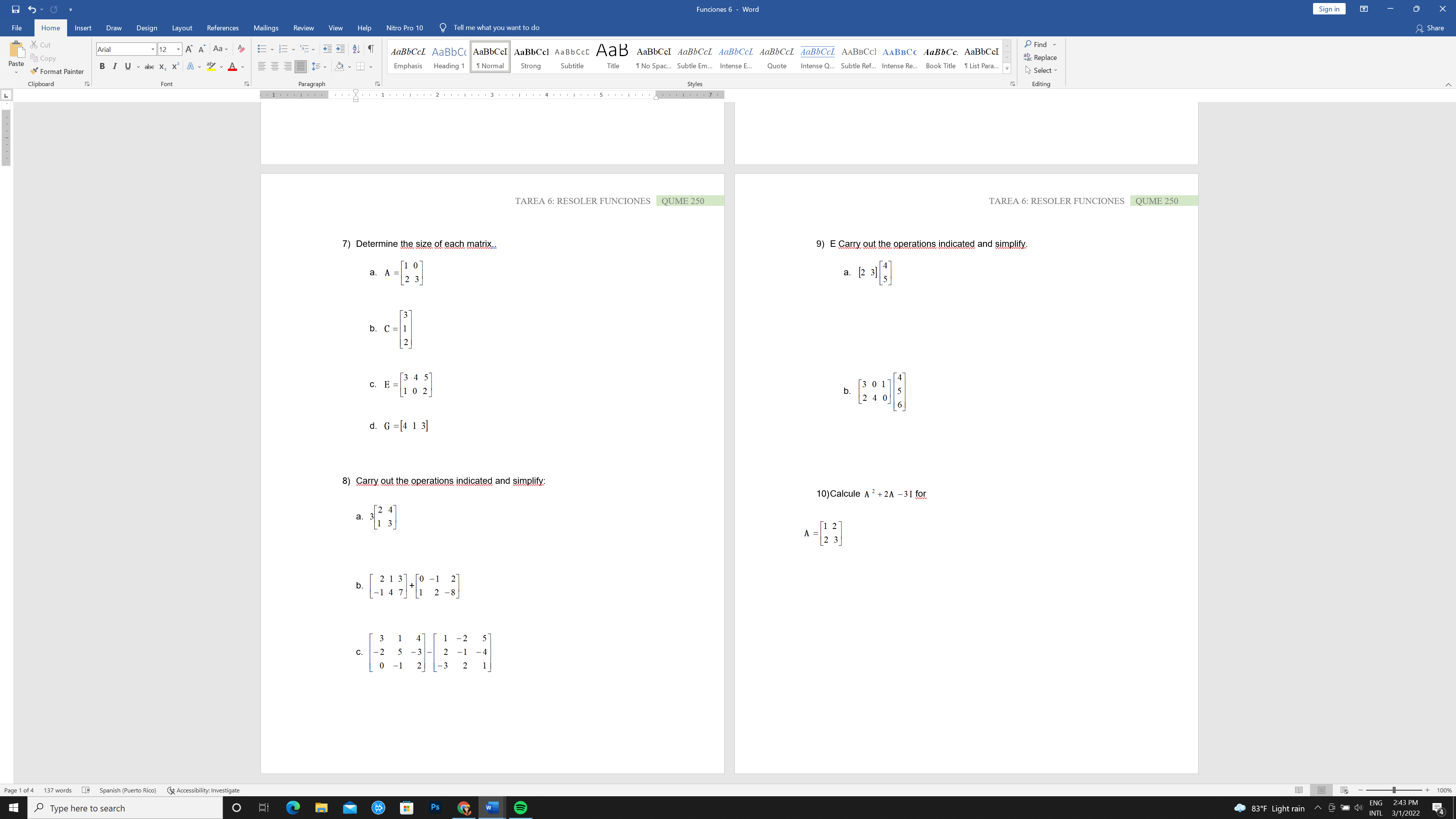Image resolution: width=1456 pixels, height=819 pixels.
Task: Click the Save icon in the title bar
Action: click(x=15, y=9)
